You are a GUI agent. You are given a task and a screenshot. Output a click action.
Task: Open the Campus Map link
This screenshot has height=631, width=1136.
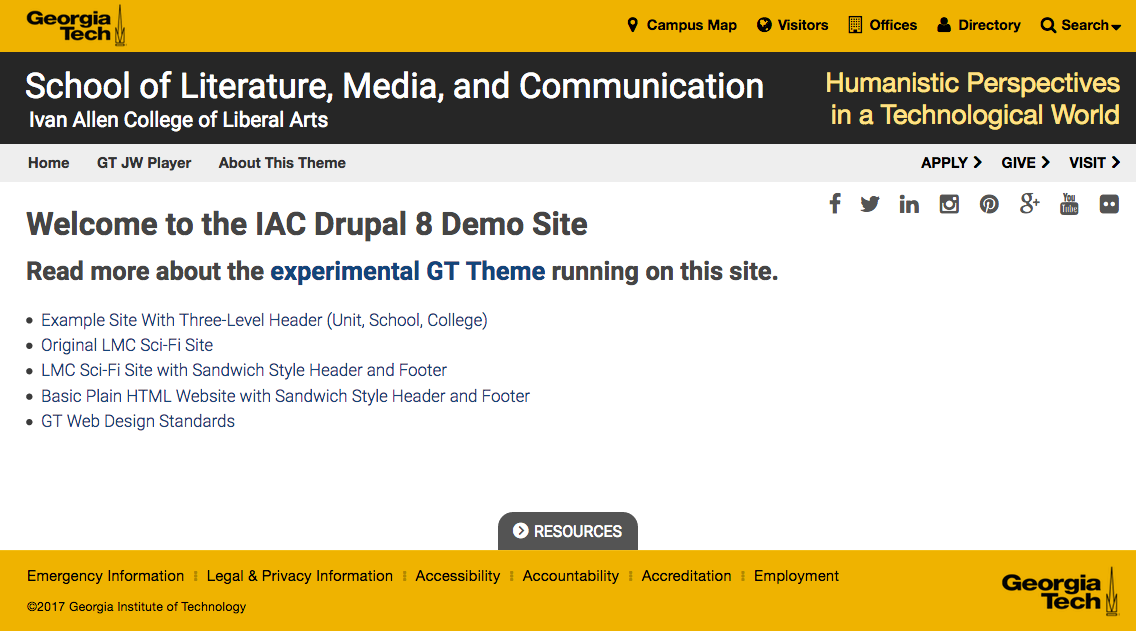pyautogui.click(x=681, y=25)
